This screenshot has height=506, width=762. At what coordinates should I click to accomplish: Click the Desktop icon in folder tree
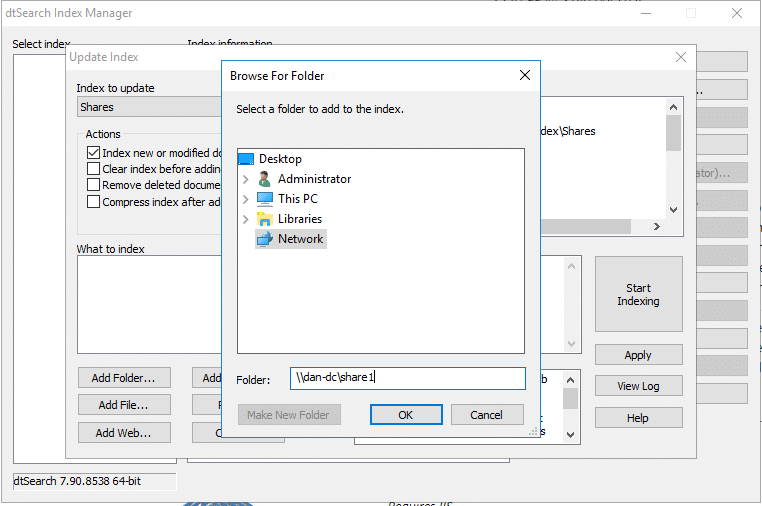(246, 159)
